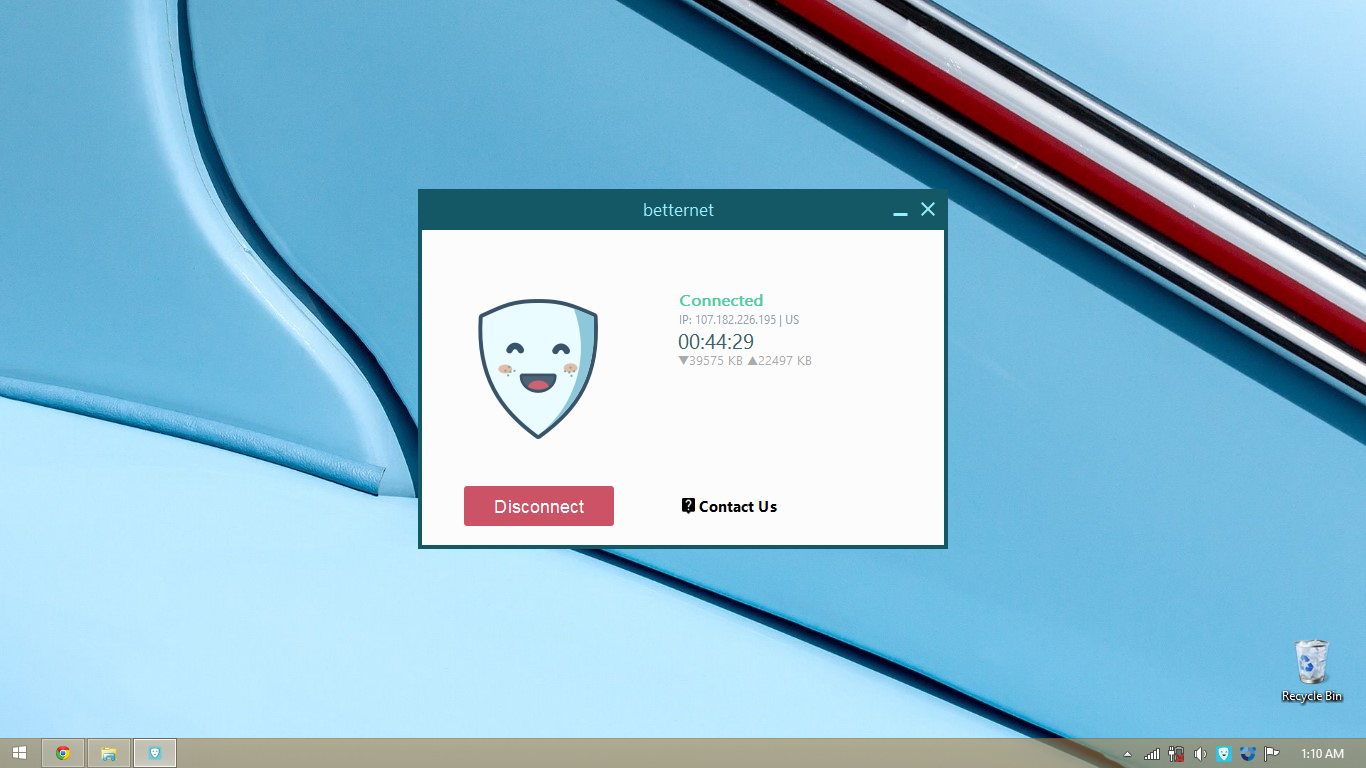Click the betternet taskbar button
Screen dimensions: 1366x768
(155, 753)
